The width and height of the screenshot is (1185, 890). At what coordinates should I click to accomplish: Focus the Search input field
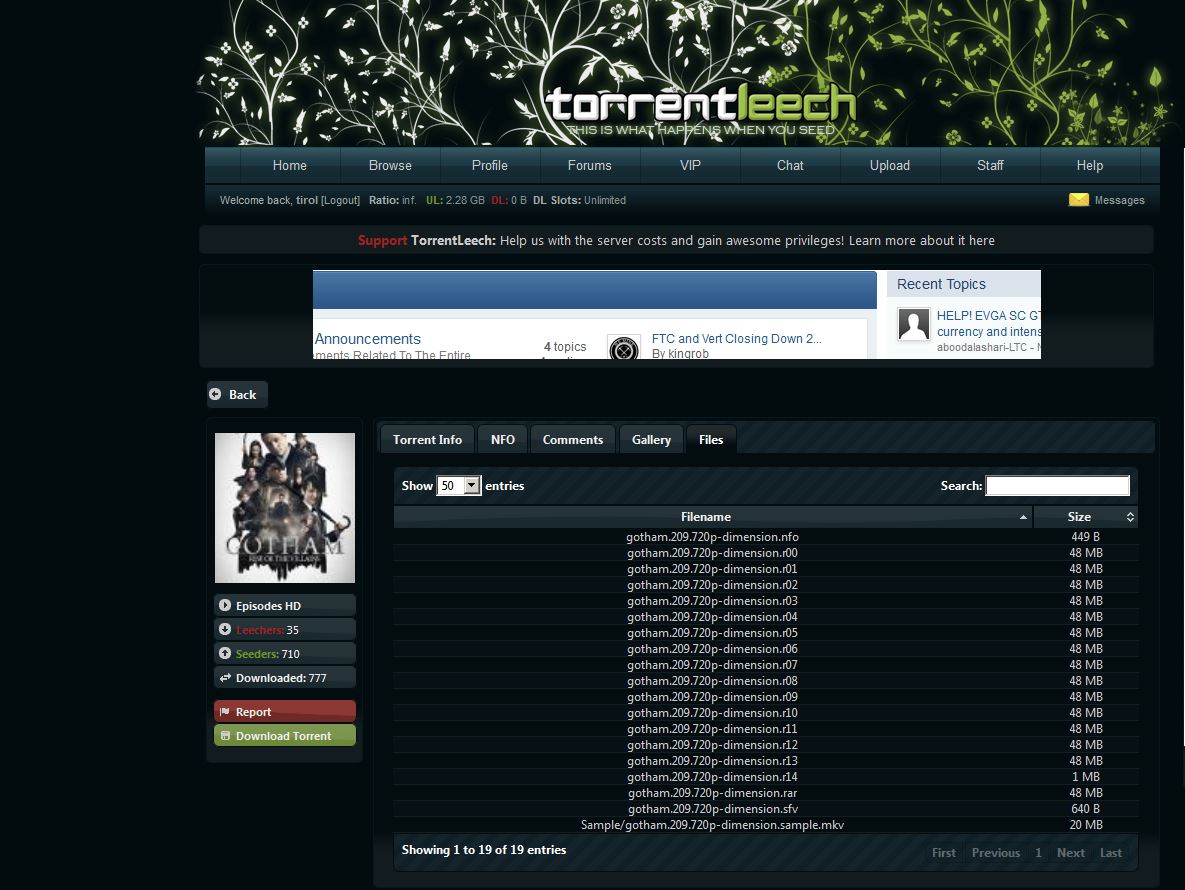point(1057,486)
